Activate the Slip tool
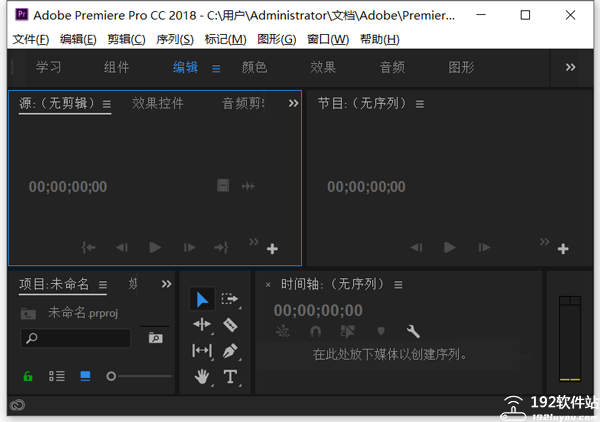This screenshot has height=422, width=600. point(202,351)
